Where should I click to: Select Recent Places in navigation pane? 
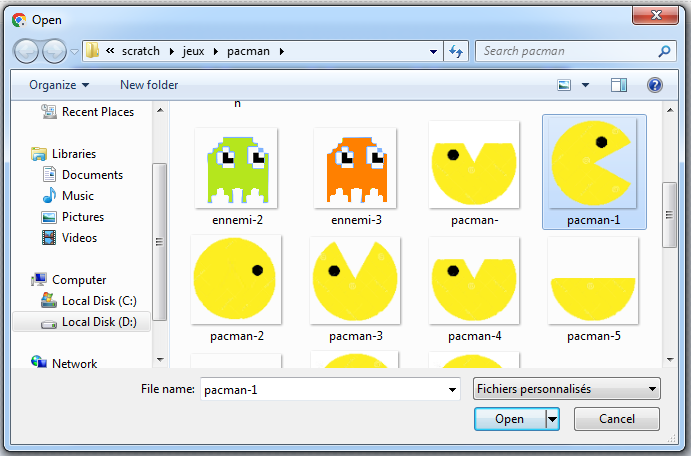(x=87, y=112)
